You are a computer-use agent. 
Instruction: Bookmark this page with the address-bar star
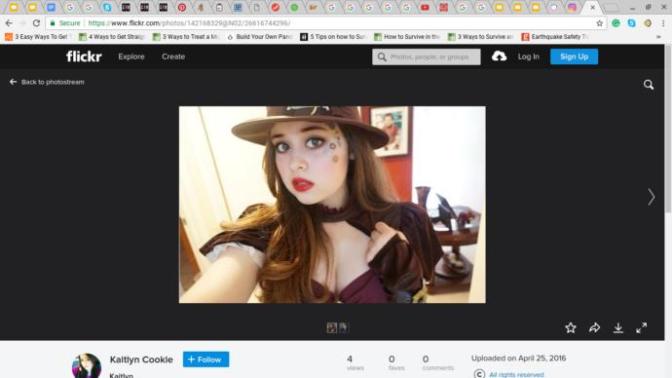pos(600,23)
